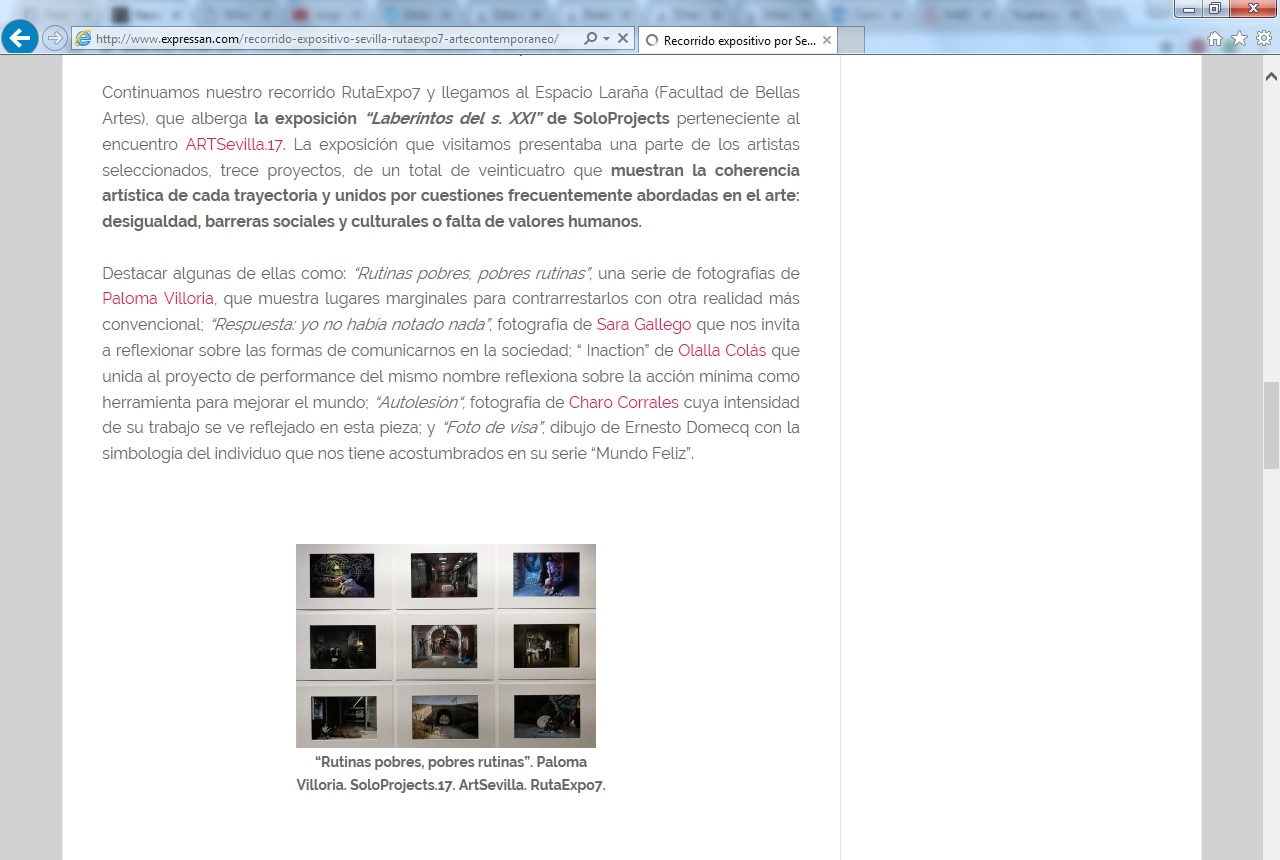1280x860 pixels.
Task: Open the Sara Gallego link
Action: click(643, 325)
